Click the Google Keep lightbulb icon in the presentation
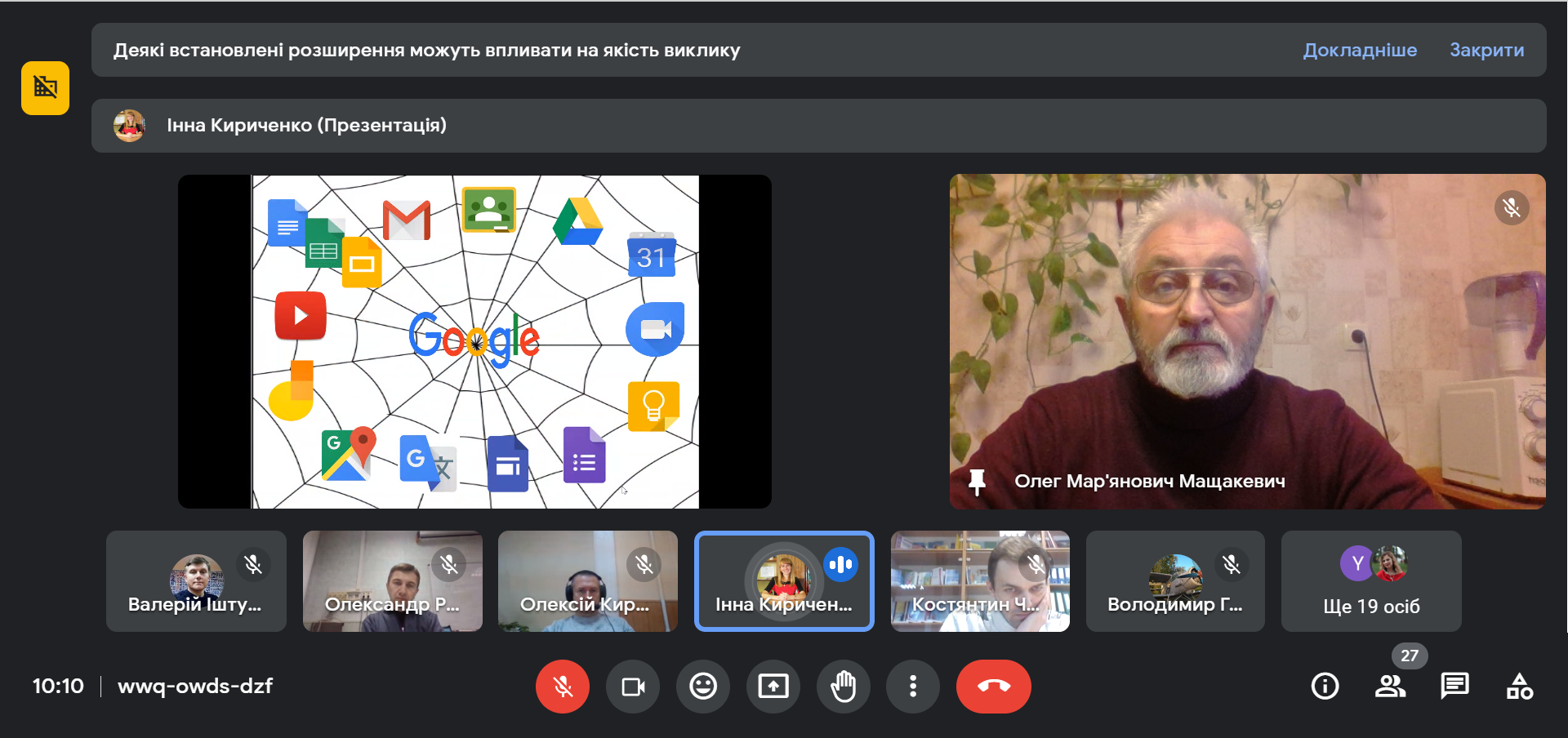The width and height of the screenshot is (1568, 738). click(653, 406)
